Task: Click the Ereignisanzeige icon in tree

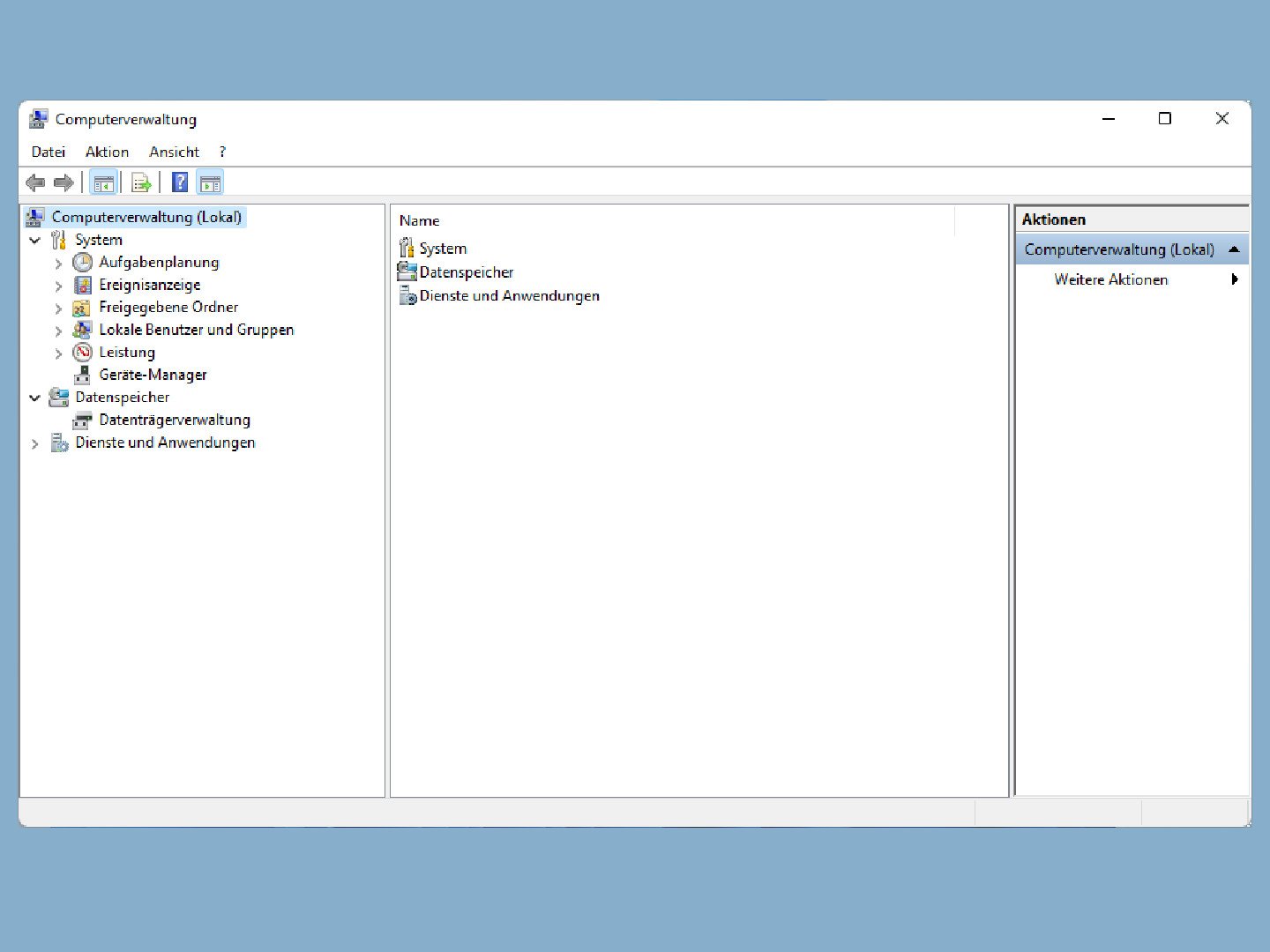Action: click(x=82, y=285)
